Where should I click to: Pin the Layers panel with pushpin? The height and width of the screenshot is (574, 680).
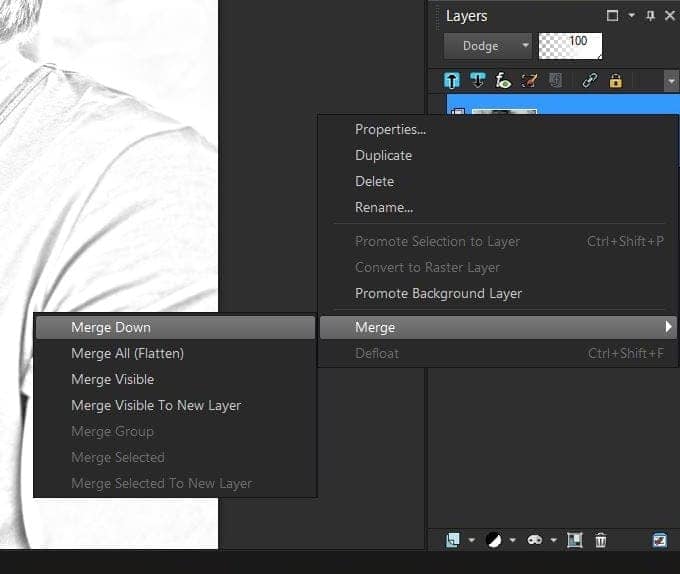pos(650,16)
